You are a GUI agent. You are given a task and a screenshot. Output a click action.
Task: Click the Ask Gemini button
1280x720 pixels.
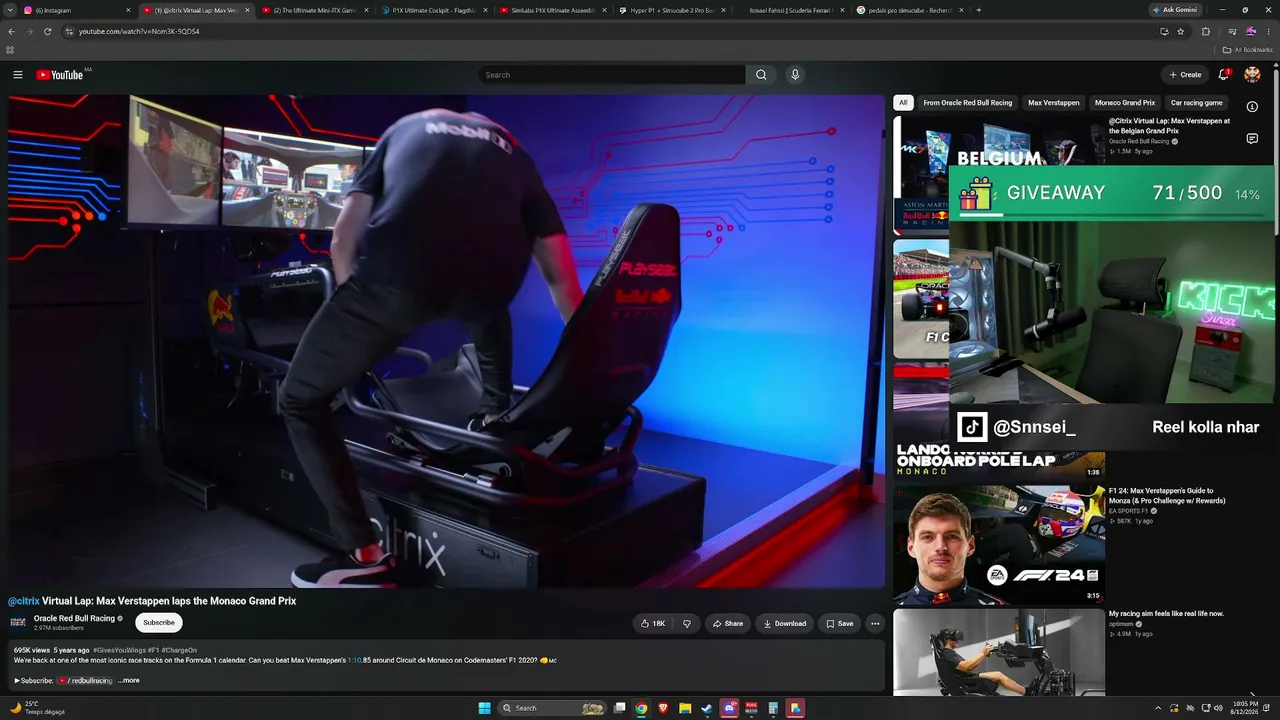pos(1175,10)
